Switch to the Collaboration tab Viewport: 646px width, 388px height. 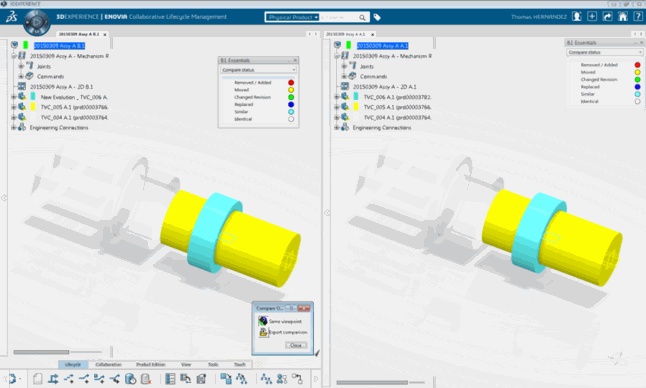(108, 365)
